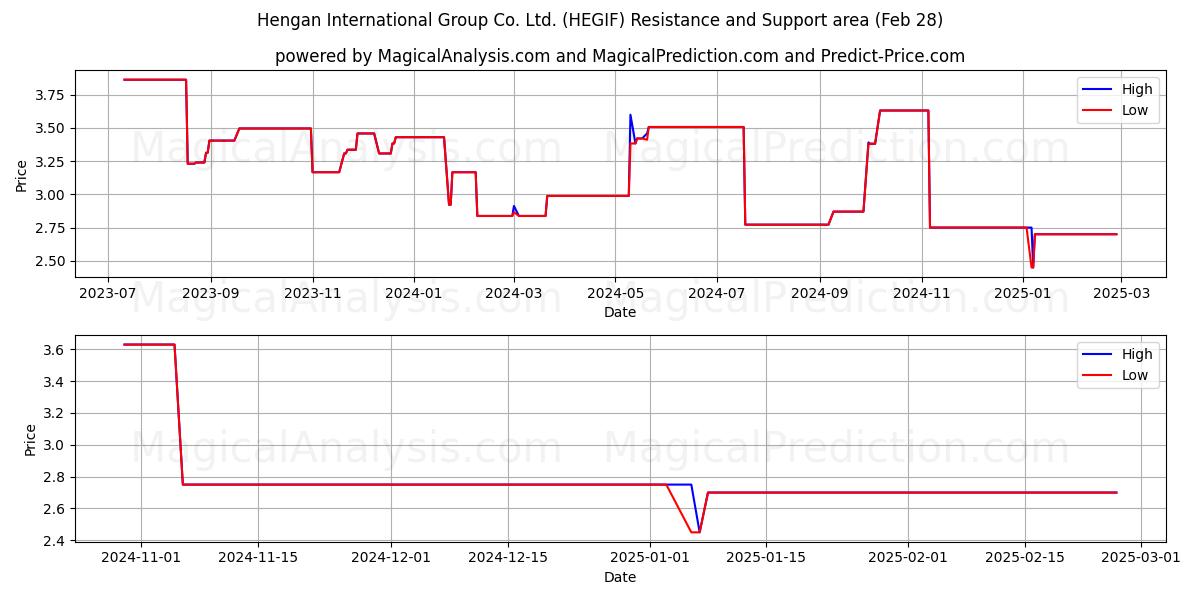Click the 2025-03-01 tick label
Screen dimensions: 1200x600
pos(1141,559)
